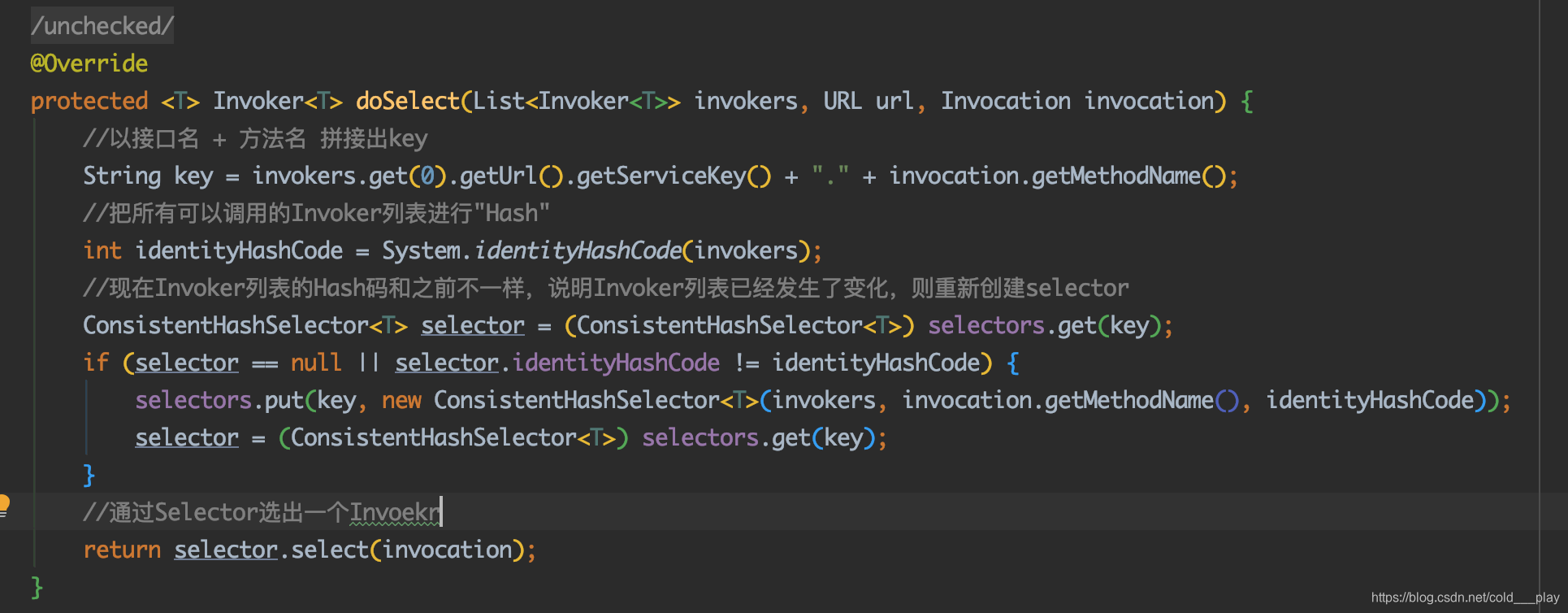Click the comment about 拼接出key
Image resolution: width=1568 pixels, height=613 pixels.
click(x=255, y=138)
